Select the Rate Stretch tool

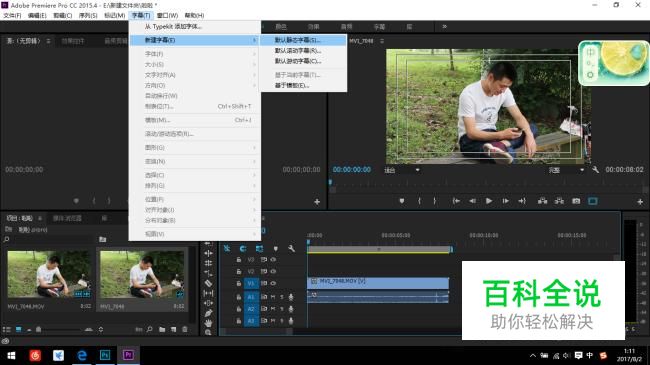point(209,273)
